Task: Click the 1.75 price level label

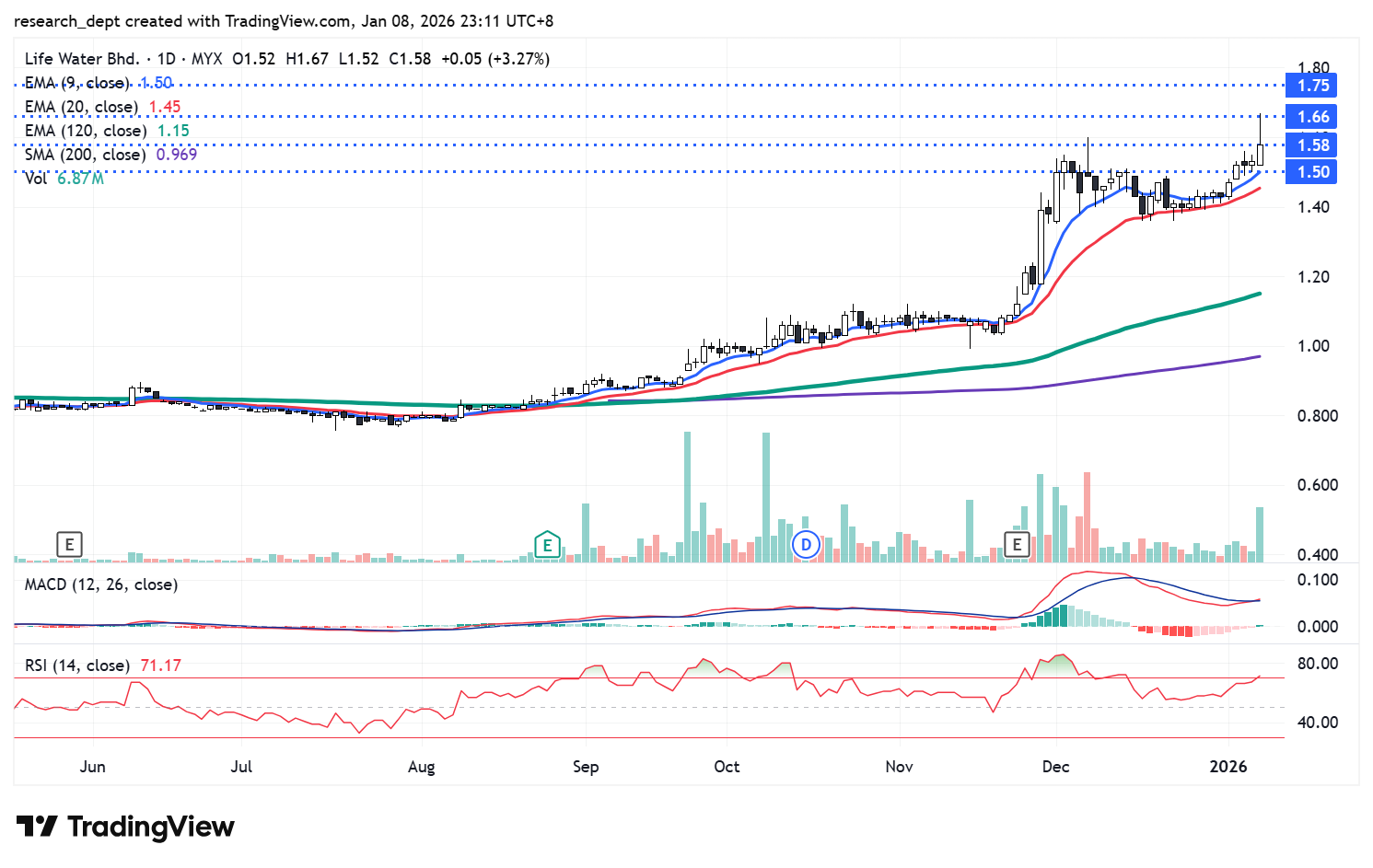Action: pos(1313,86)
